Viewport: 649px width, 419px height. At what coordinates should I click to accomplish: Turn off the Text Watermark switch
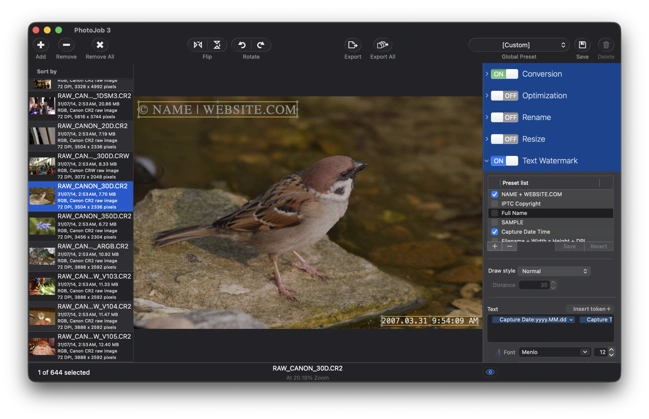coord(504,161)
